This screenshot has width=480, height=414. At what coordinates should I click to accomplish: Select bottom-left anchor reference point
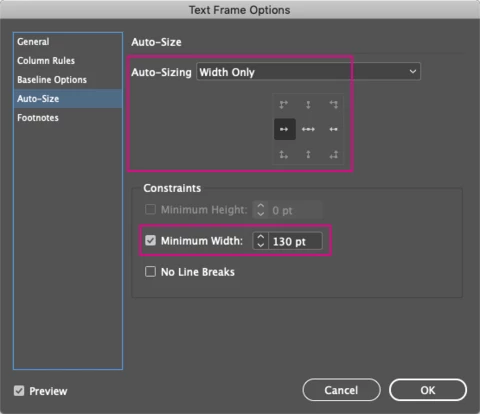coord(283,154)
